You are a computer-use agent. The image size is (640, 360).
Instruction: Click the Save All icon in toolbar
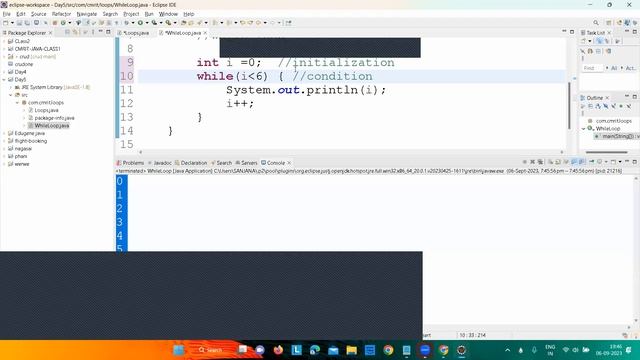(27, 23)
